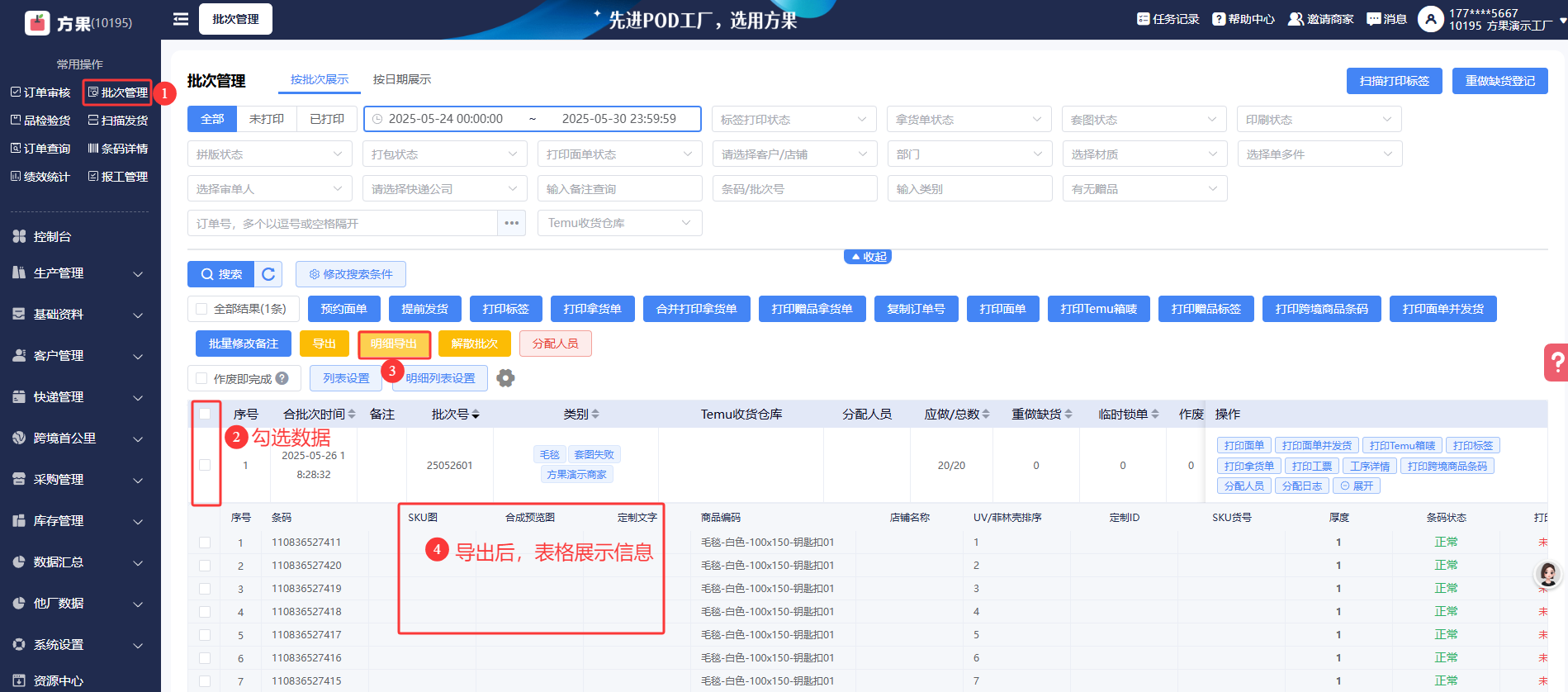Select the 未打印 filter tab
1568x692 pixels.
(266, 119)
